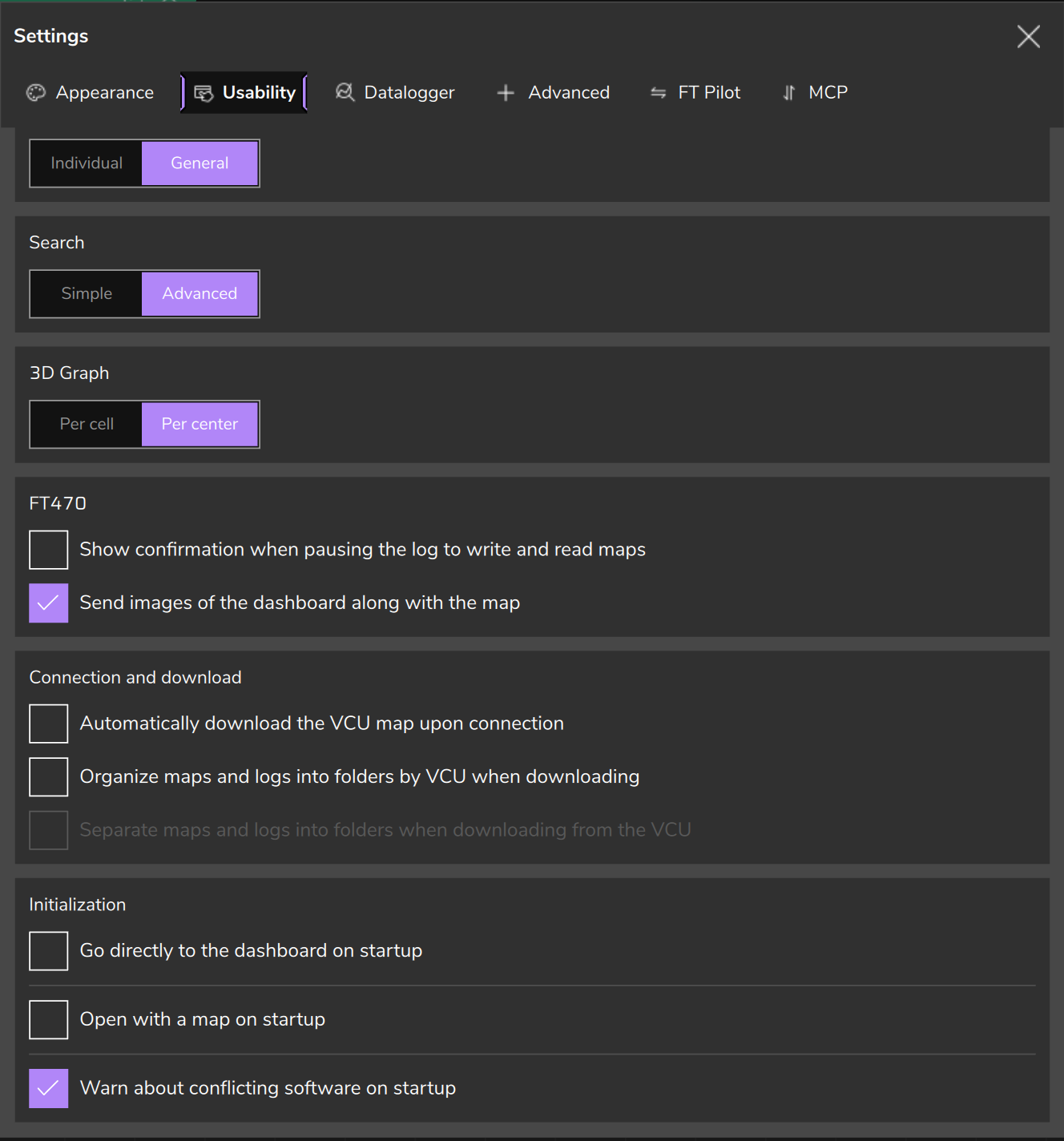Check Go directly to the dashboard

pos(49,951)
